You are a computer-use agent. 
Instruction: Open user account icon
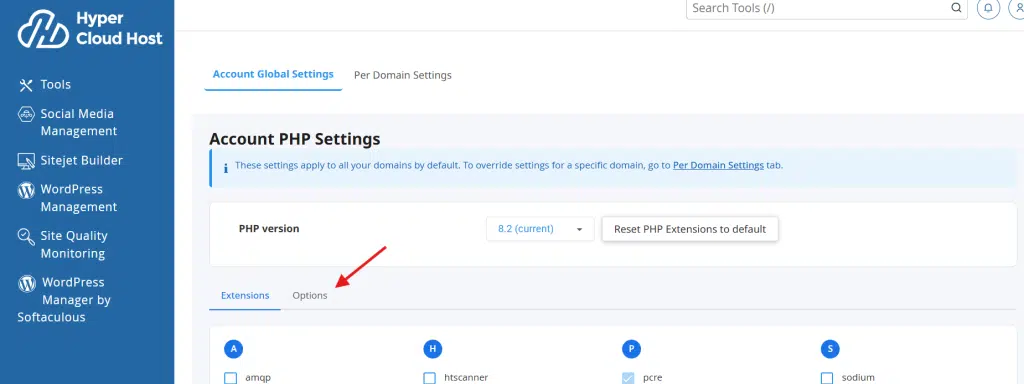[1017, 8]
